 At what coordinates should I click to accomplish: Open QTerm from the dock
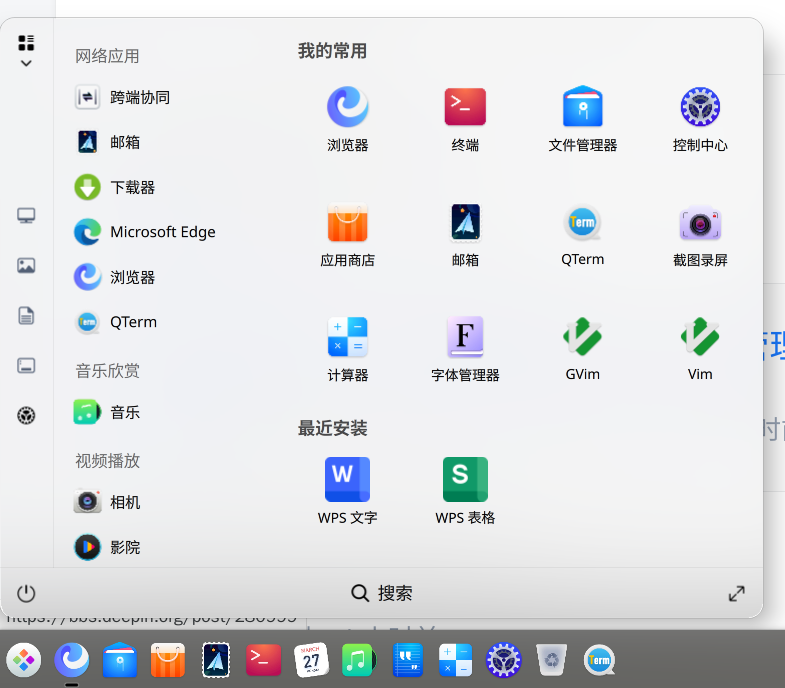tap(599, 660)
